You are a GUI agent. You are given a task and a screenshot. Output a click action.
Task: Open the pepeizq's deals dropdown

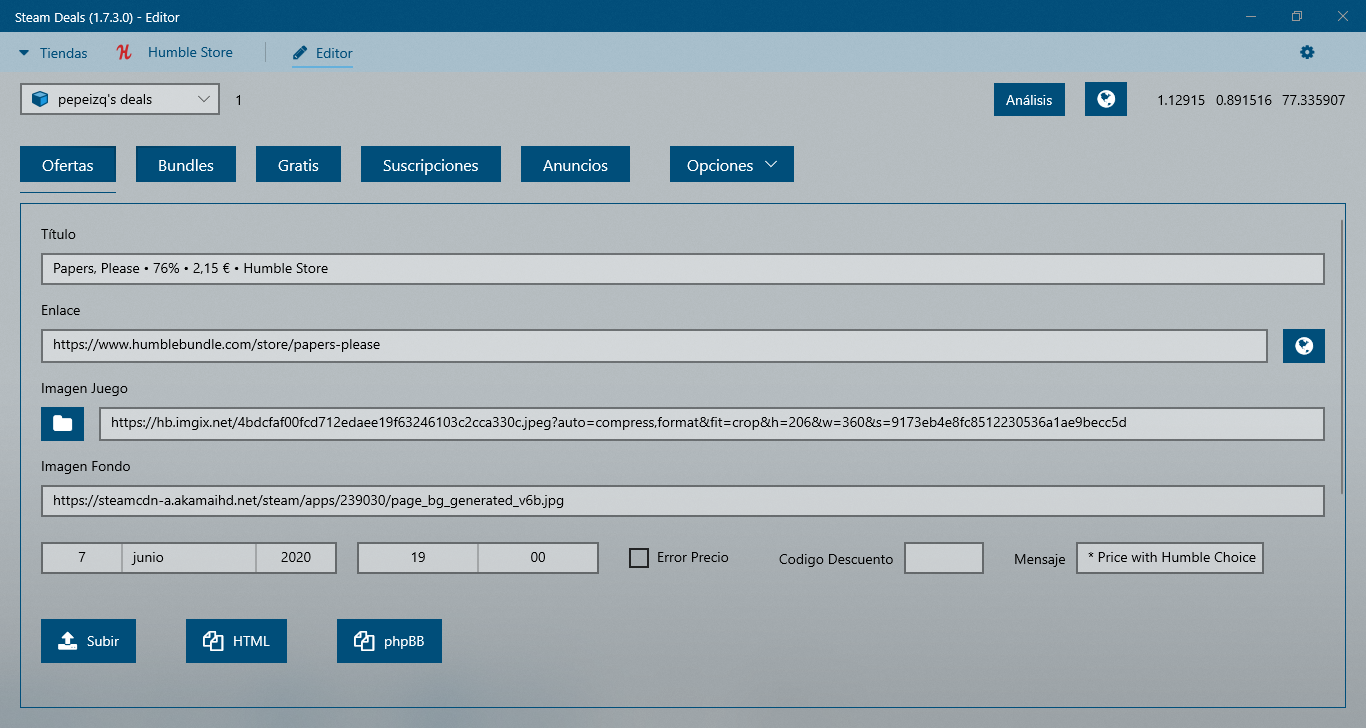[120, 99]
